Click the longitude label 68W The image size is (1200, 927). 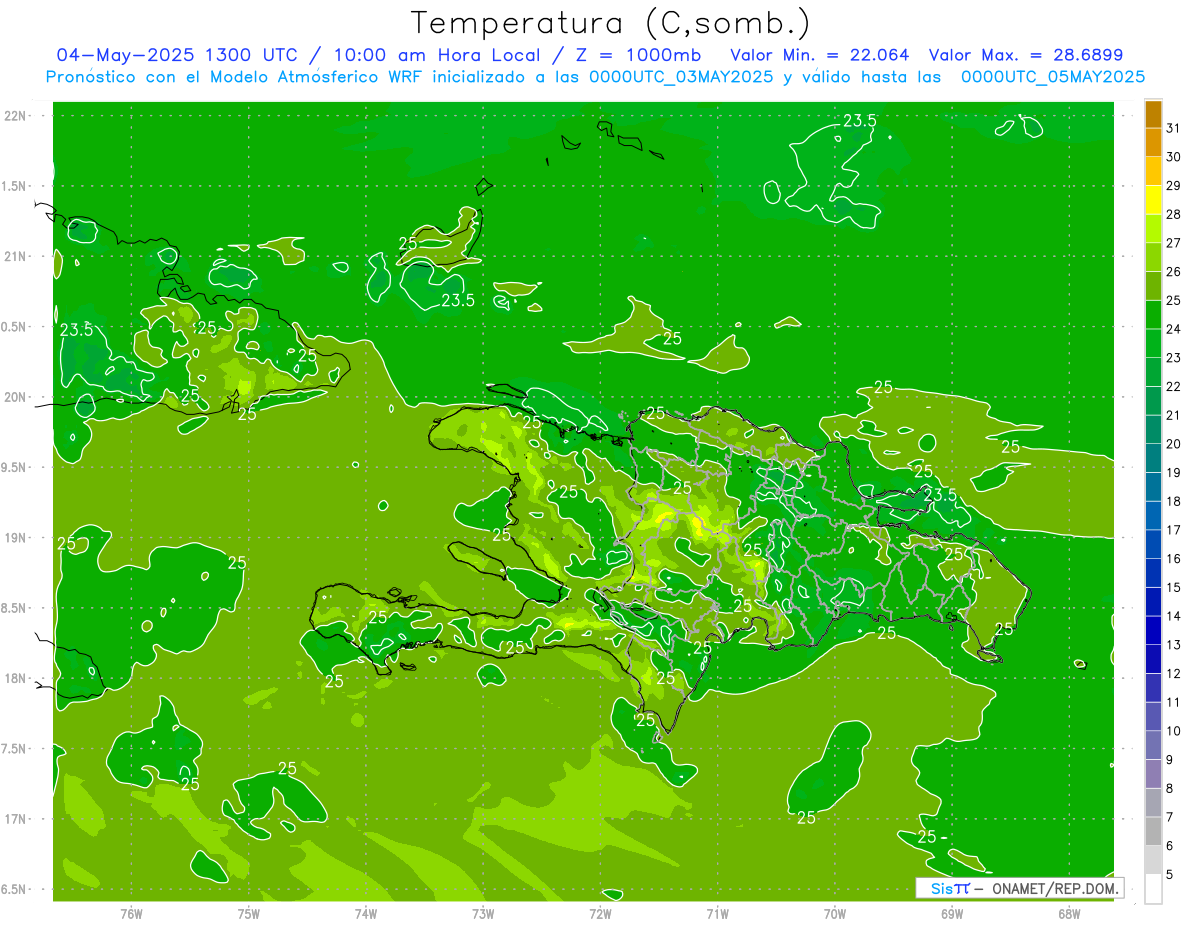[x=1069, y=914]
